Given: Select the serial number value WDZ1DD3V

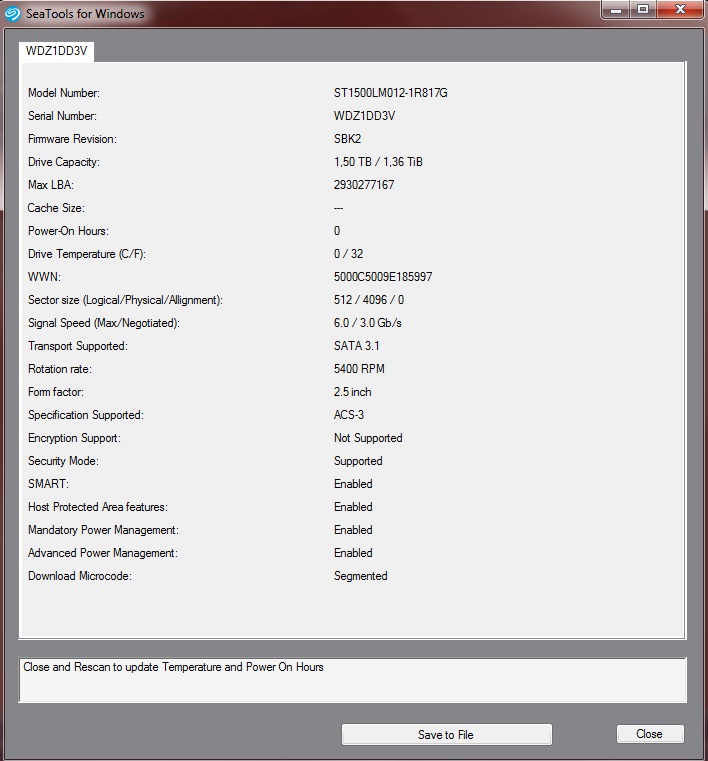Looking at the screenshot, I should tap(364, 116).
